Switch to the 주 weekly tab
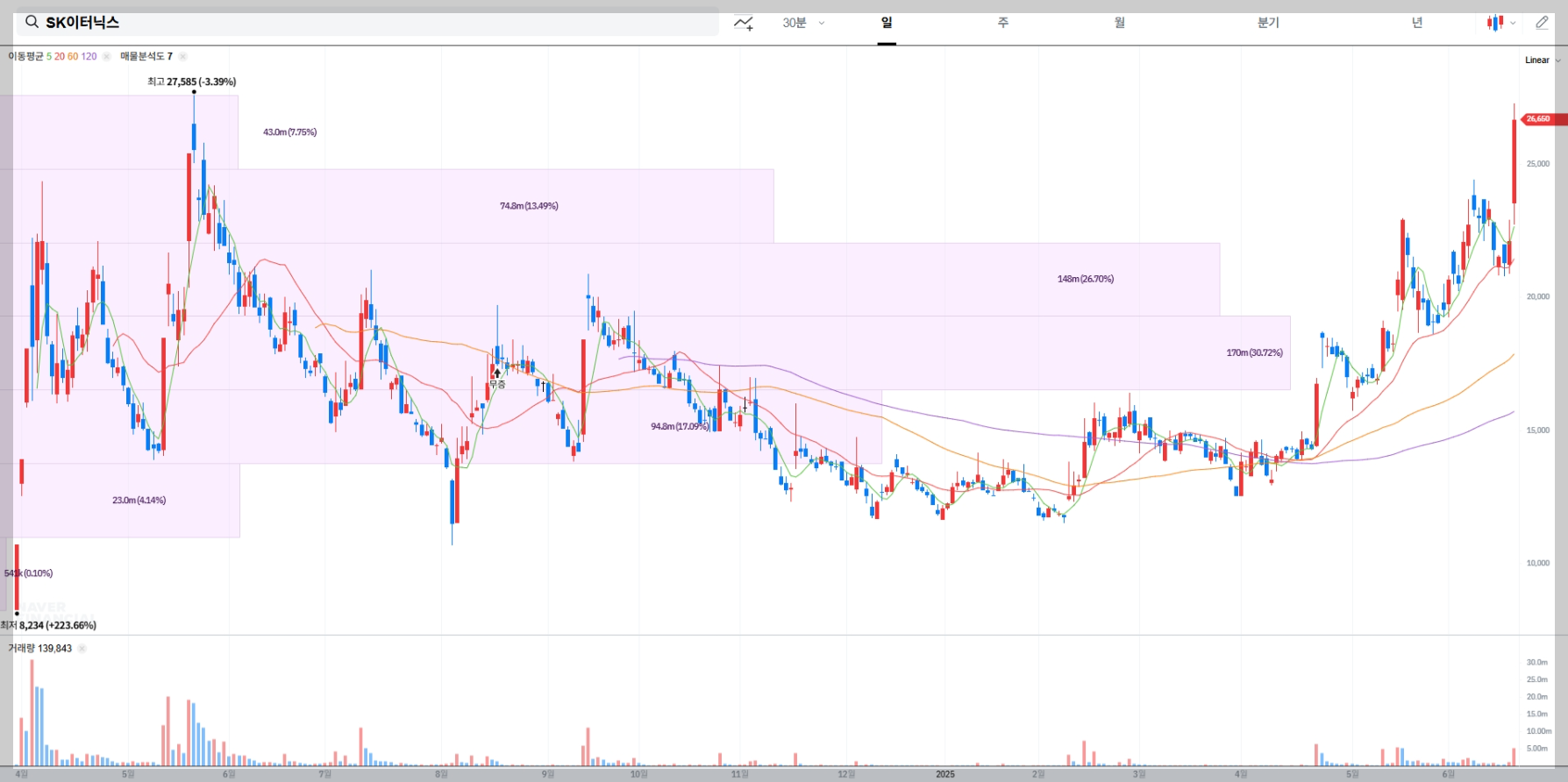1568x782 pixels. (1003, 23)
